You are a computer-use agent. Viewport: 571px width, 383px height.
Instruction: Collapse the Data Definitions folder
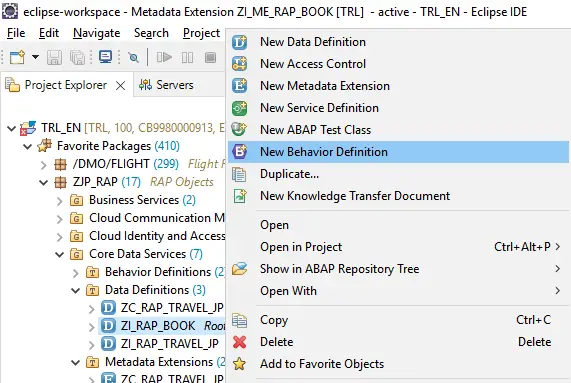[75, 291]
